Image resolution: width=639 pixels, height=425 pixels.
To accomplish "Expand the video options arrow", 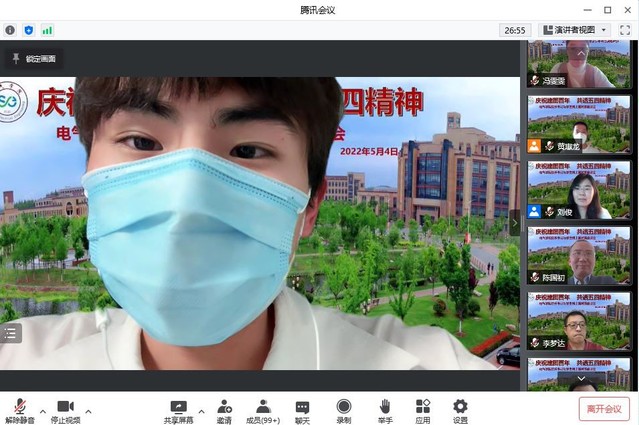I will pyautogui.click(x=88, y=411).
